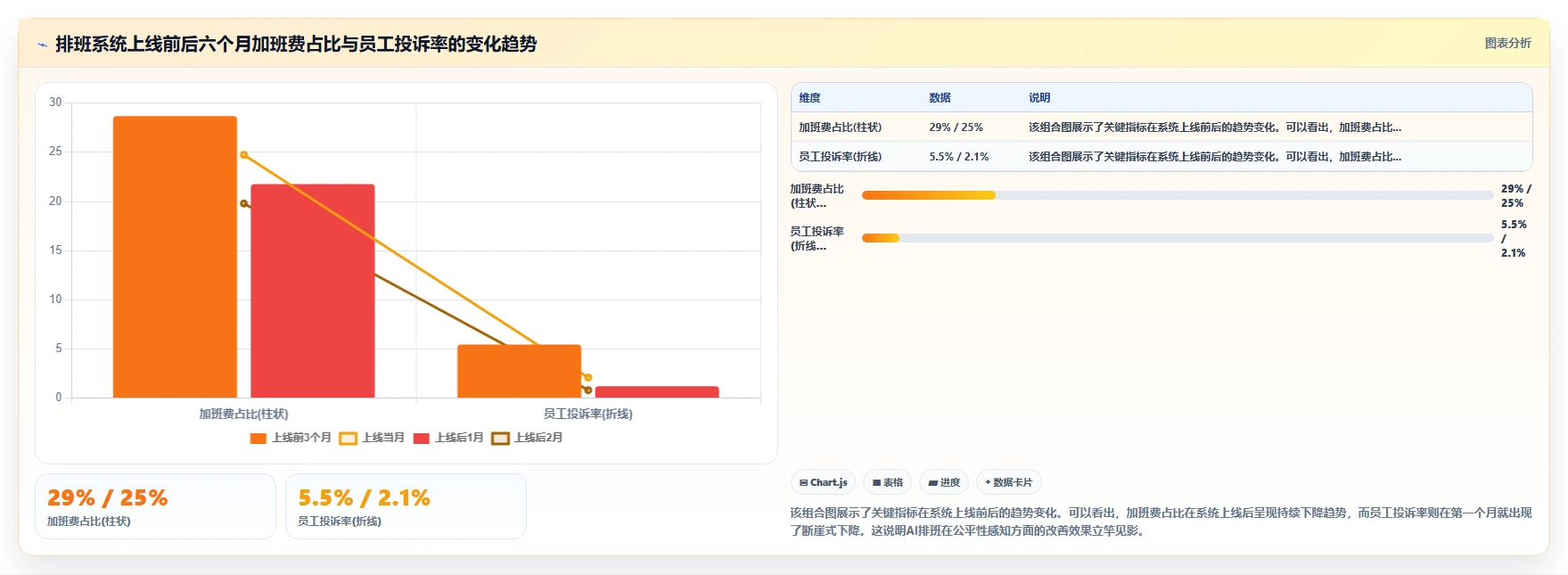Click the description paragraph starting 该组合图展示了 under tags

click(1161, 522)
